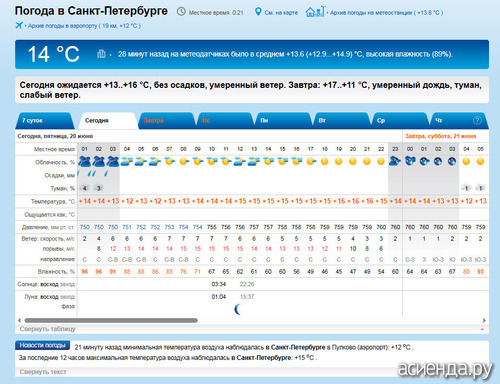Viewport: 500px width, 384px height.
Task: Click the right scroll arrow of table
Action: pyautogui.click(x=484, y=320)
